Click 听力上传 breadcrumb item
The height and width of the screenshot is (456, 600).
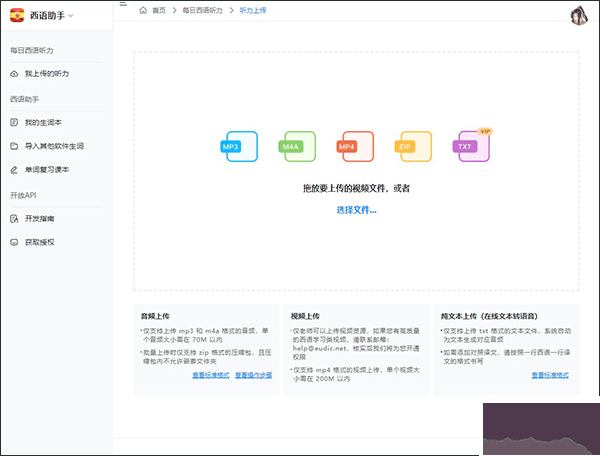(x=253, y=10)
